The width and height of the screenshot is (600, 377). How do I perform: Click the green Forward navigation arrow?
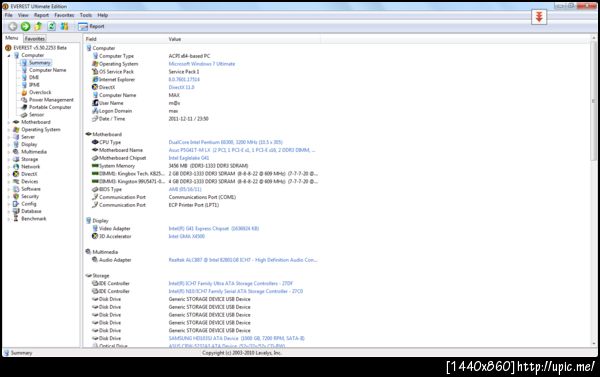[x=25, y=26]
